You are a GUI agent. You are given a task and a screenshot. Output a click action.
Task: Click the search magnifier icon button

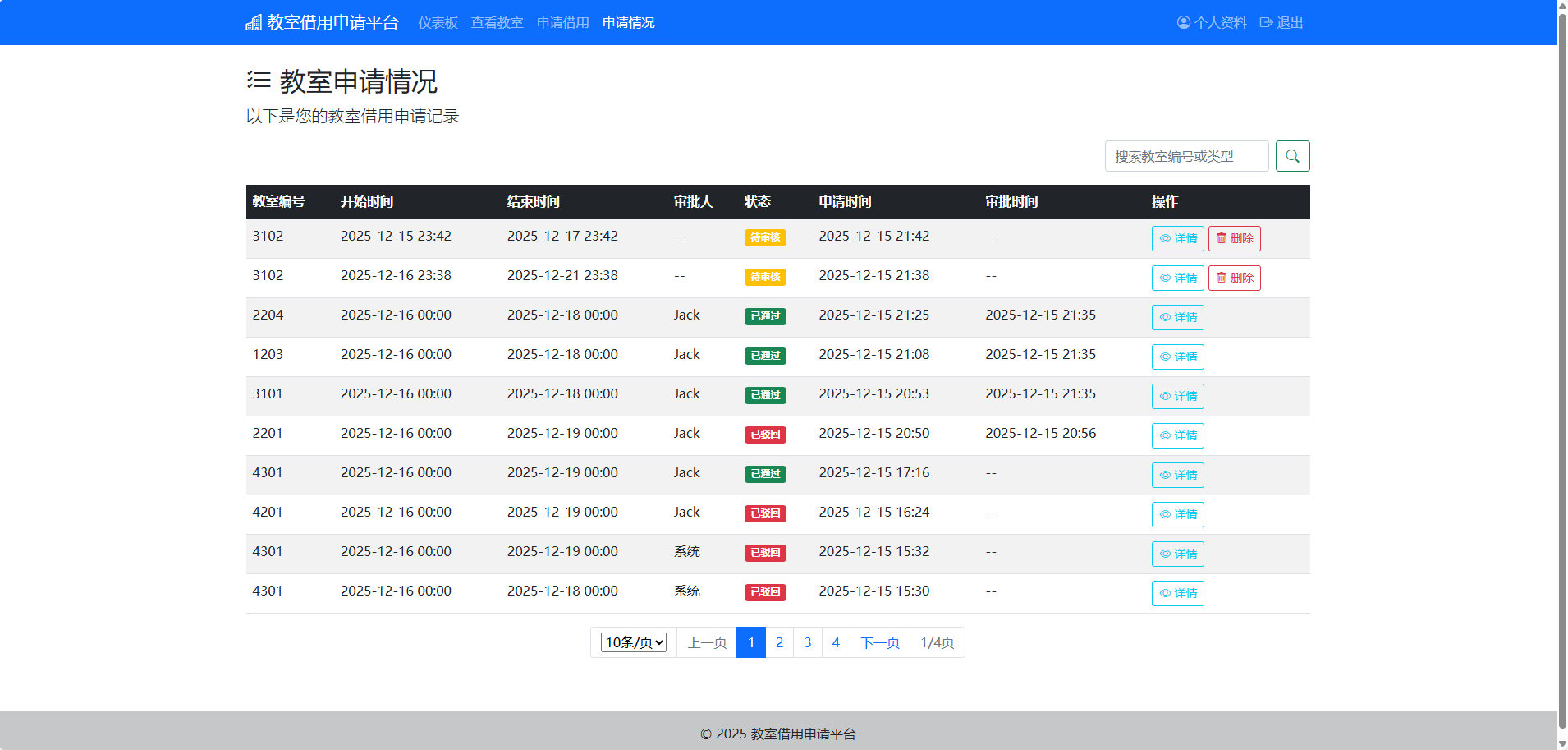click(x=1292, y=156)
